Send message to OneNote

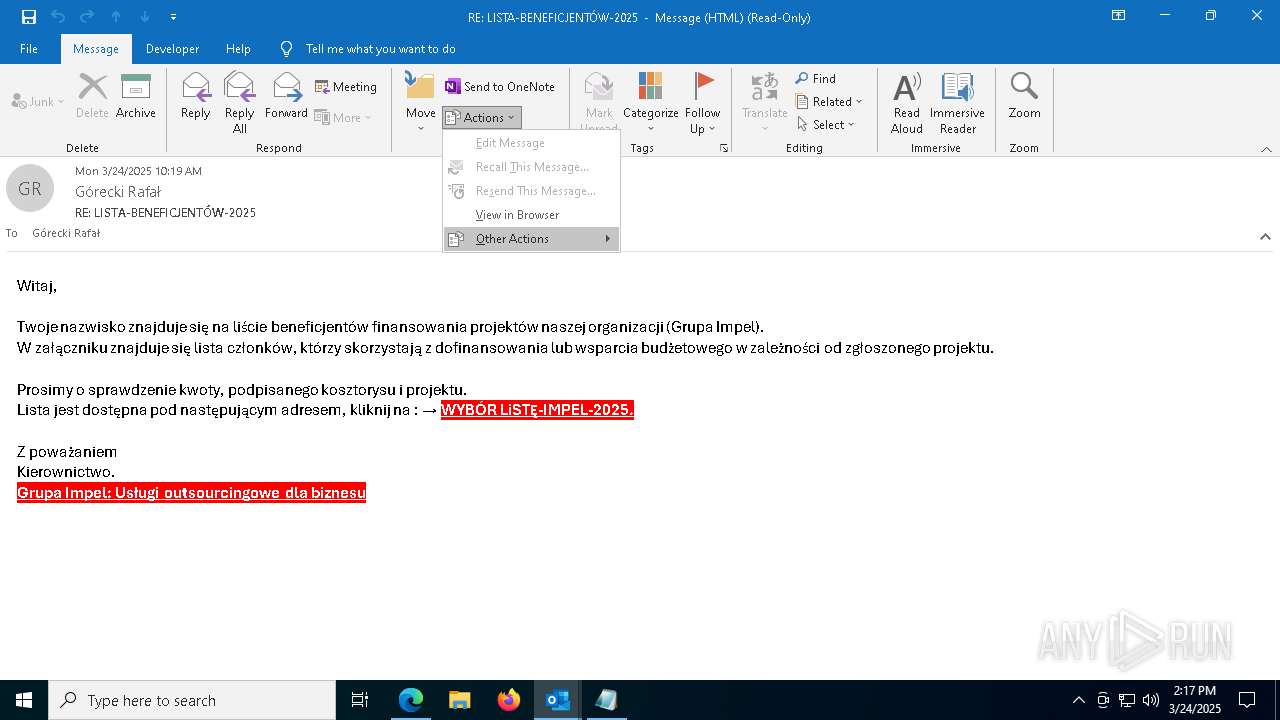[x=500, y=87]
